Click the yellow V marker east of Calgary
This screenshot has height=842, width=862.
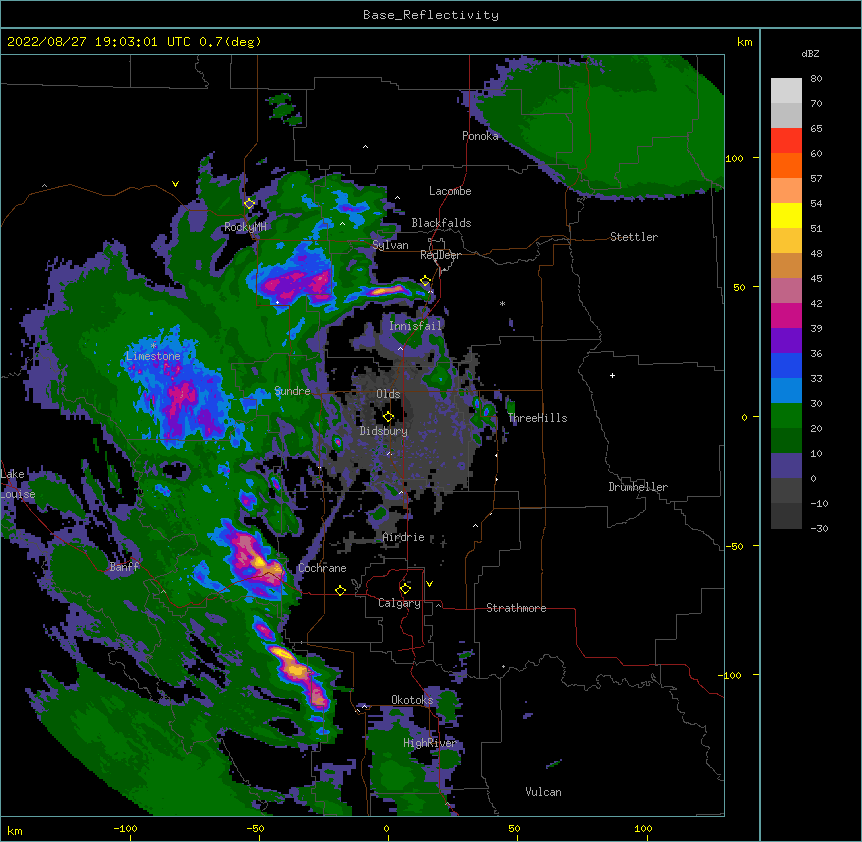tap(429, 584)
